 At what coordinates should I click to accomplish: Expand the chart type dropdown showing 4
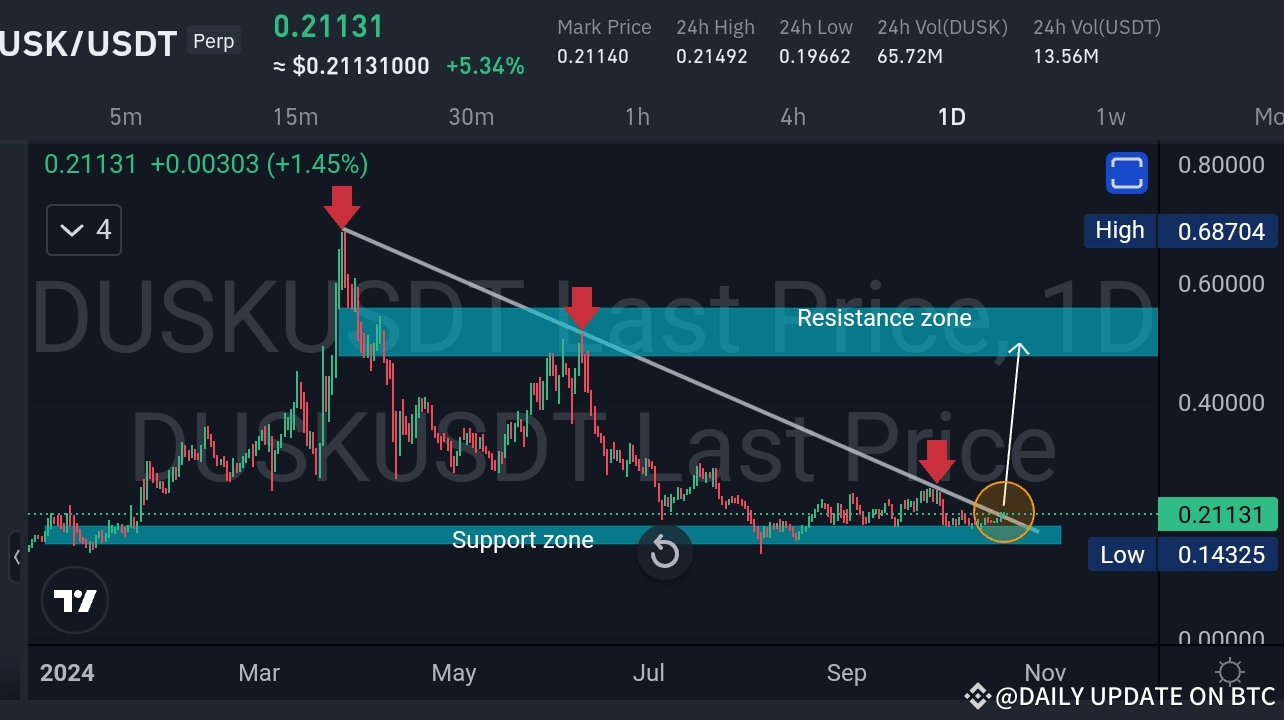(x=83, y=229)
